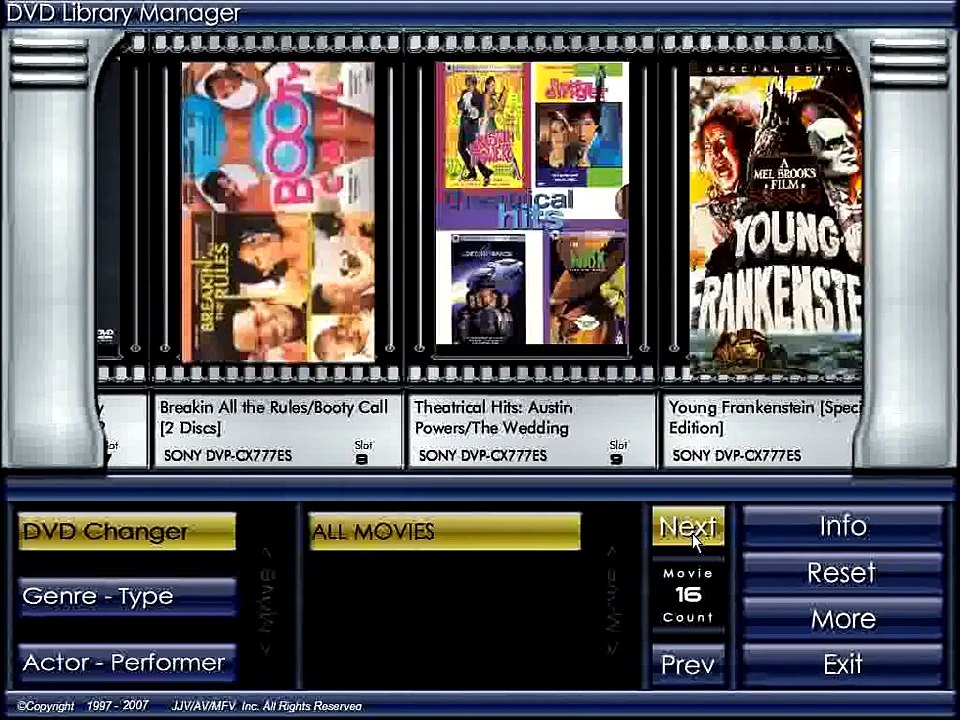Select the Genre - Type category
Screen dimensions: 960x720
pos(127,596)
